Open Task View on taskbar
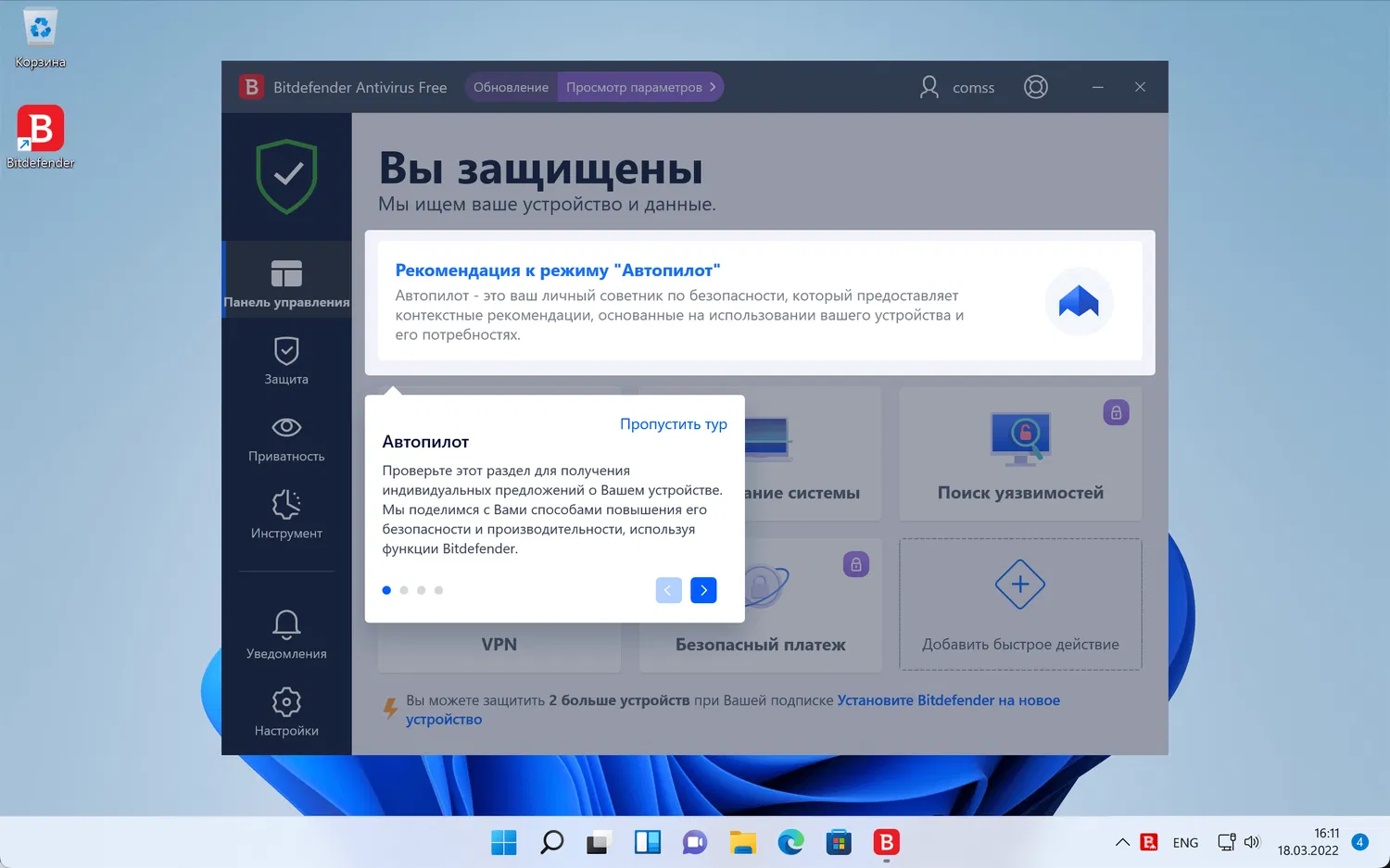This screenshot has width=1390, height=868. 599,842
